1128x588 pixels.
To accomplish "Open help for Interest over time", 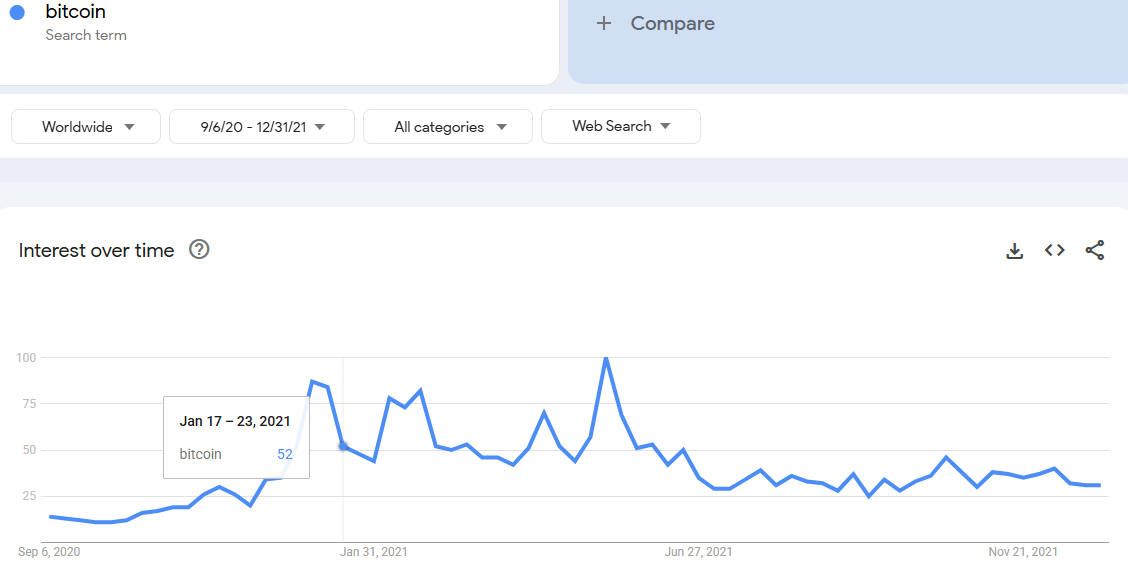I will pos(199,250).
